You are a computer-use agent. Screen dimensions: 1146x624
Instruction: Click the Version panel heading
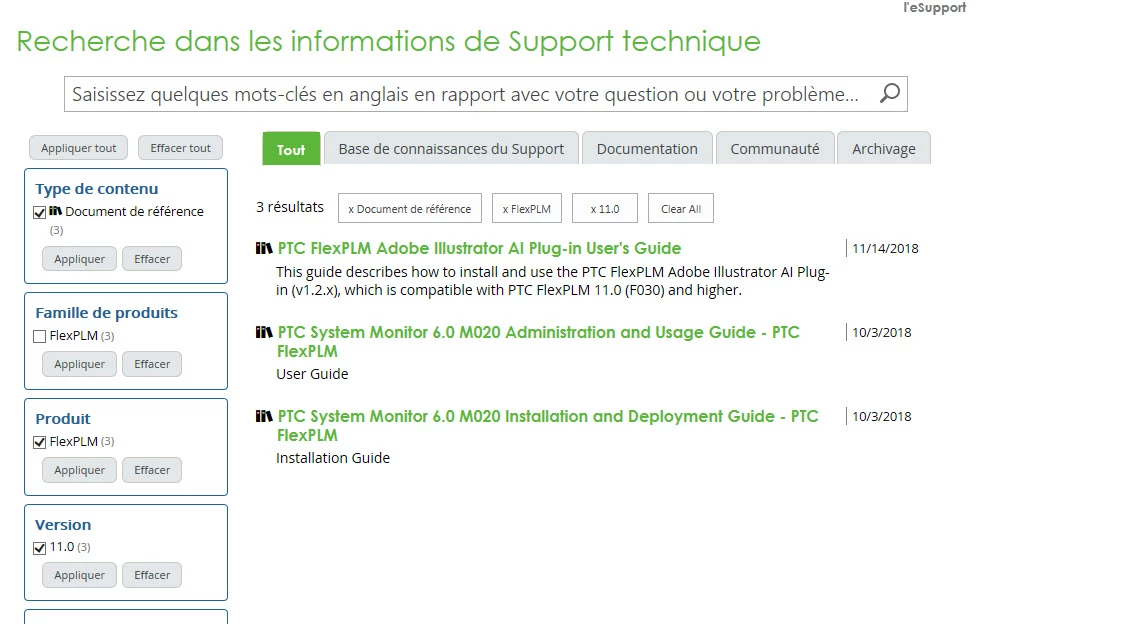click(x=63, y=525)
